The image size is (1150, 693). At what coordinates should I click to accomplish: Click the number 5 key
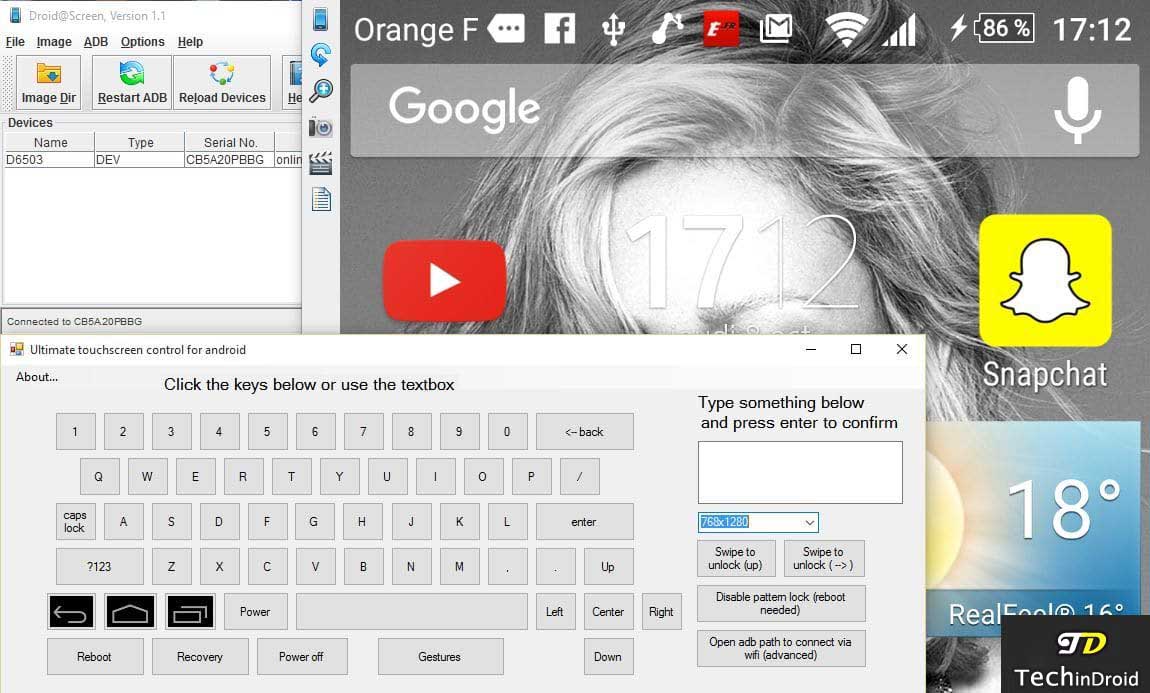click(x=267, y=432)
